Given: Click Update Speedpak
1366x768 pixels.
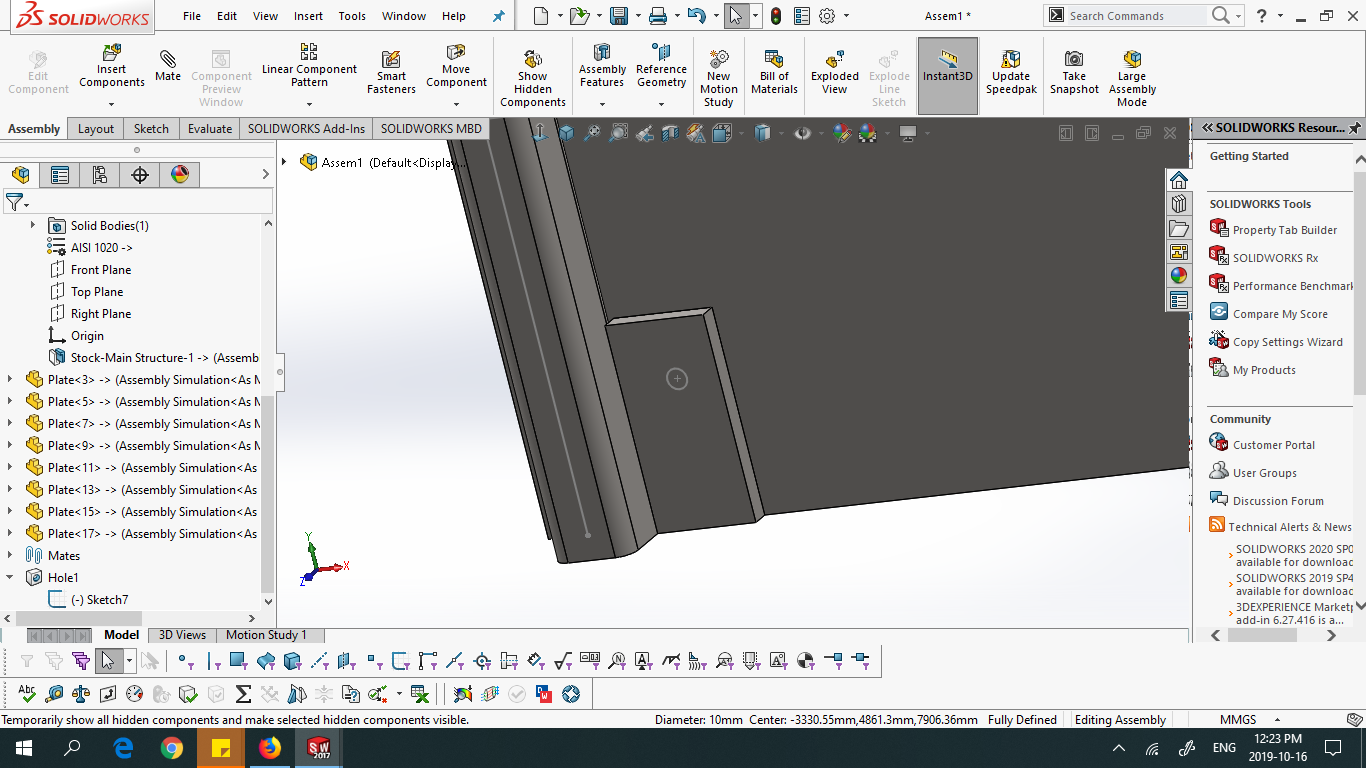Looking at the screenshot, I should tap(1011, 72).
